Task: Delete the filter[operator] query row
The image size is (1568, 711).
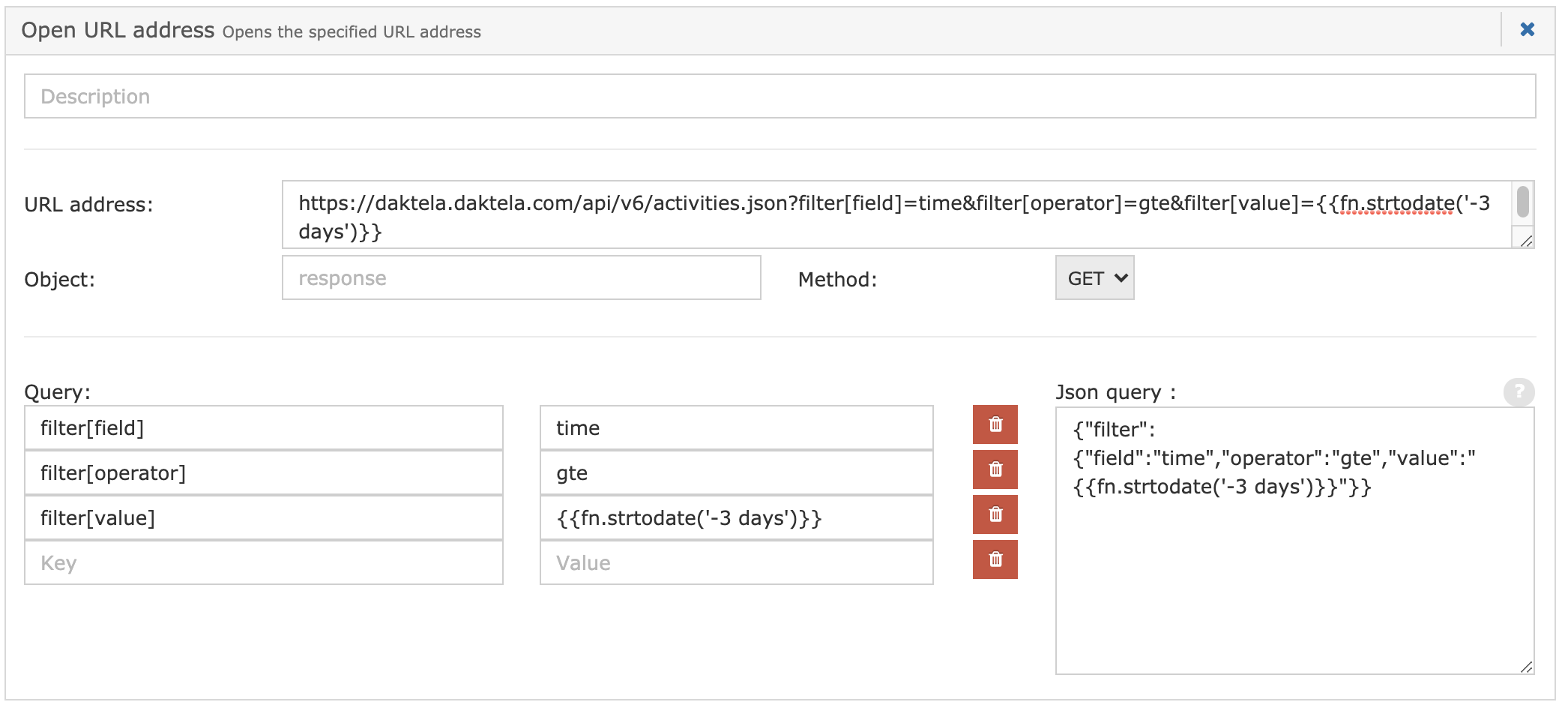Action: click(x=995, y=469)
